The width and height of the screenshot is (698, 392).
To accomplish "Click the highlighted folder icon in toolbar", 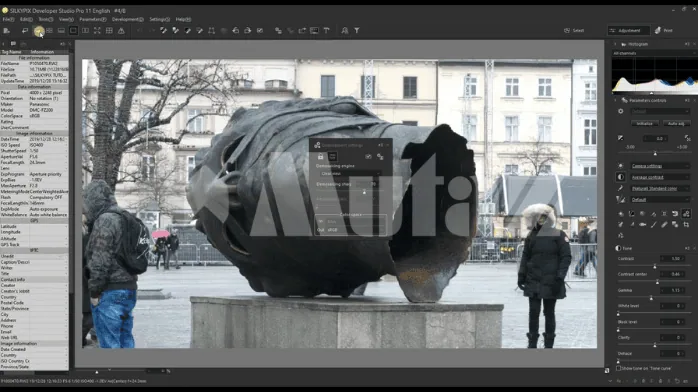I will (x=39, y=31).
